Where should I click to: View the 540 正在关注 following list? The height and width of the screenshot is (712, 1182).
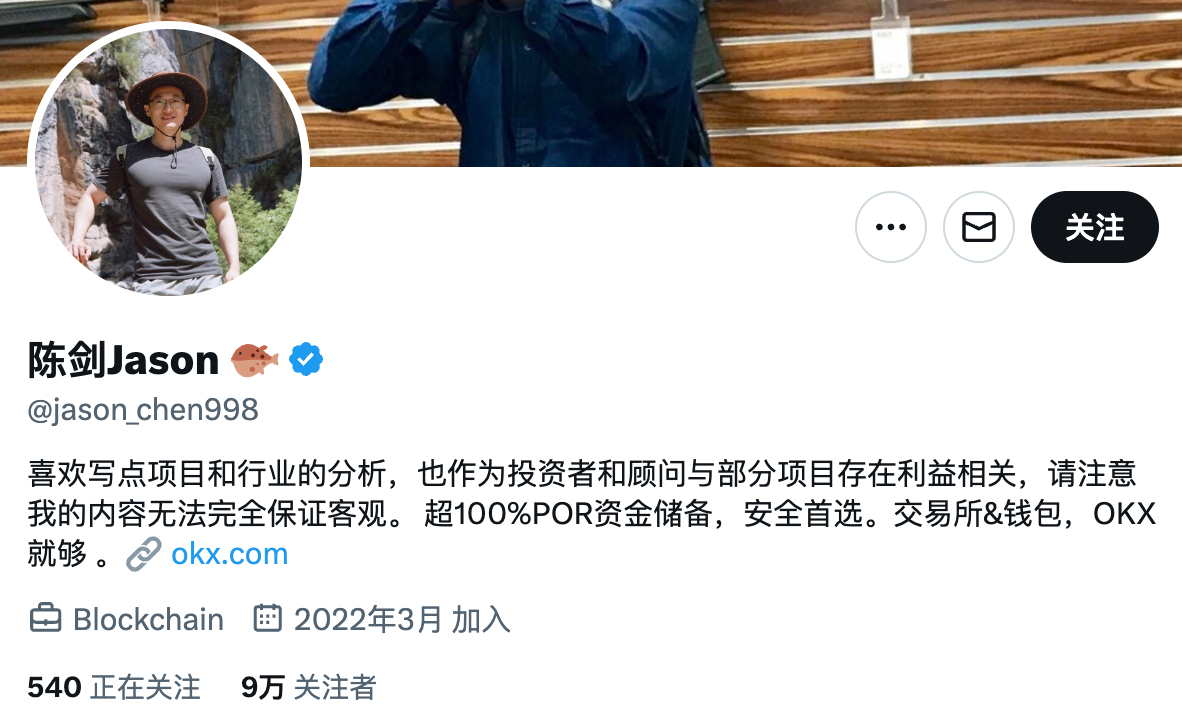point(114,687)
